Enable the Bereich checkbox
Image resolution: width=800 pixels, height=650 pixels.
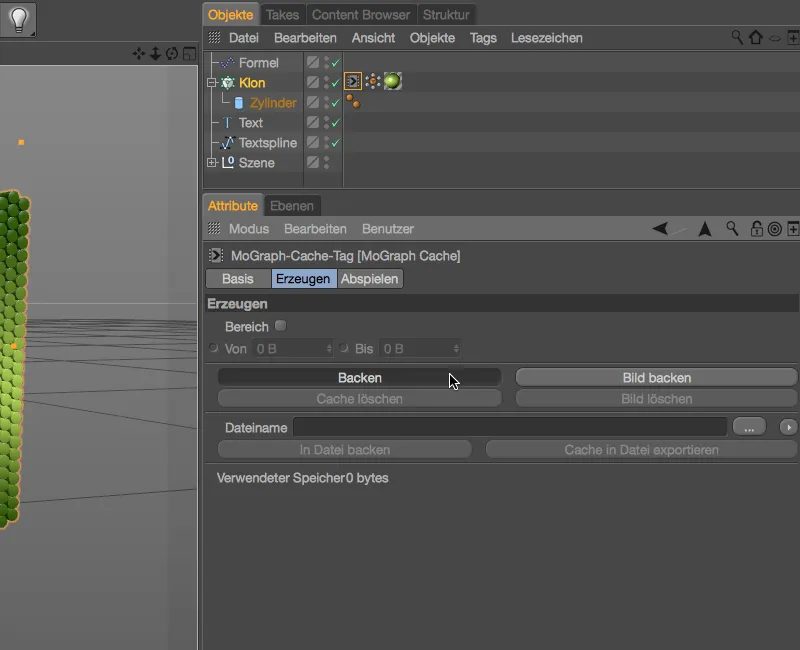tap(280, 326)
